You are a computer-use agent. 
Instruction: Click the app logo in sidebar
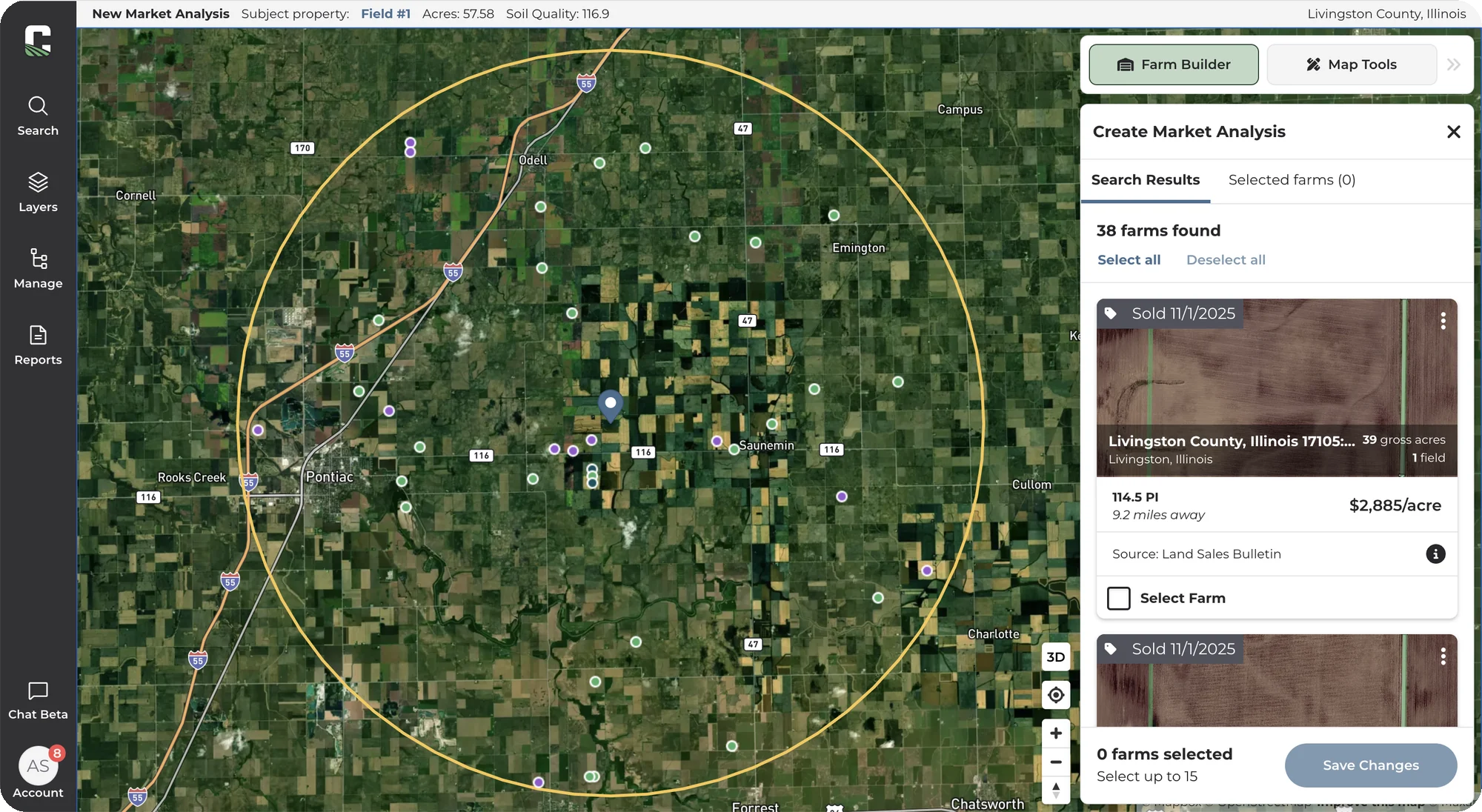tap(38, 41)
